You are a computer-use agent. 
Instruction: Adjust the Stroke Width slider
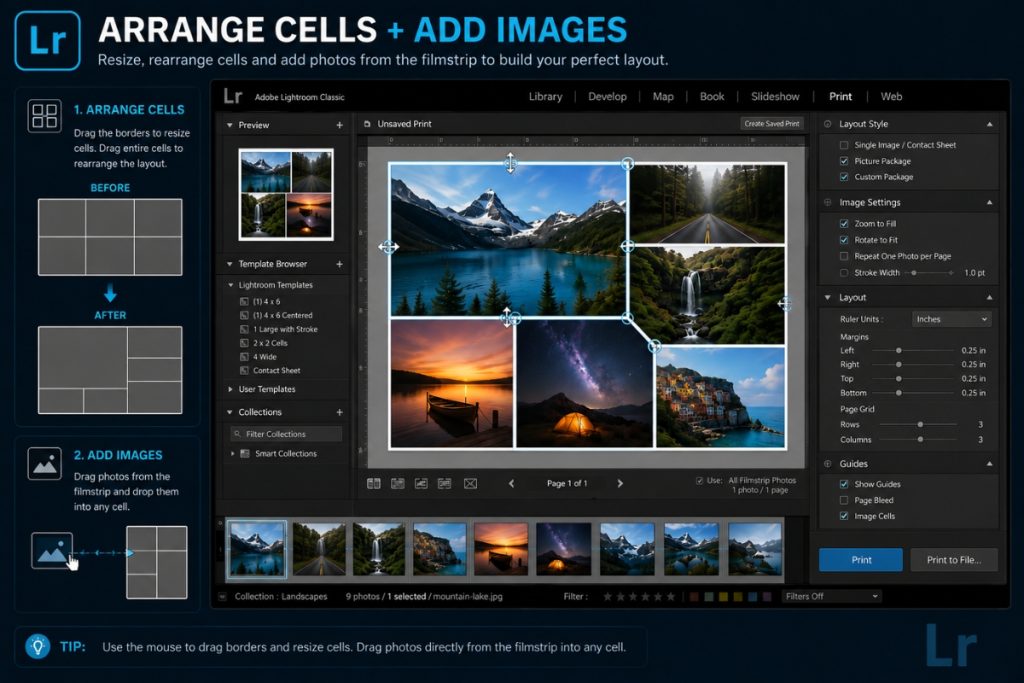tap(914, 272)
